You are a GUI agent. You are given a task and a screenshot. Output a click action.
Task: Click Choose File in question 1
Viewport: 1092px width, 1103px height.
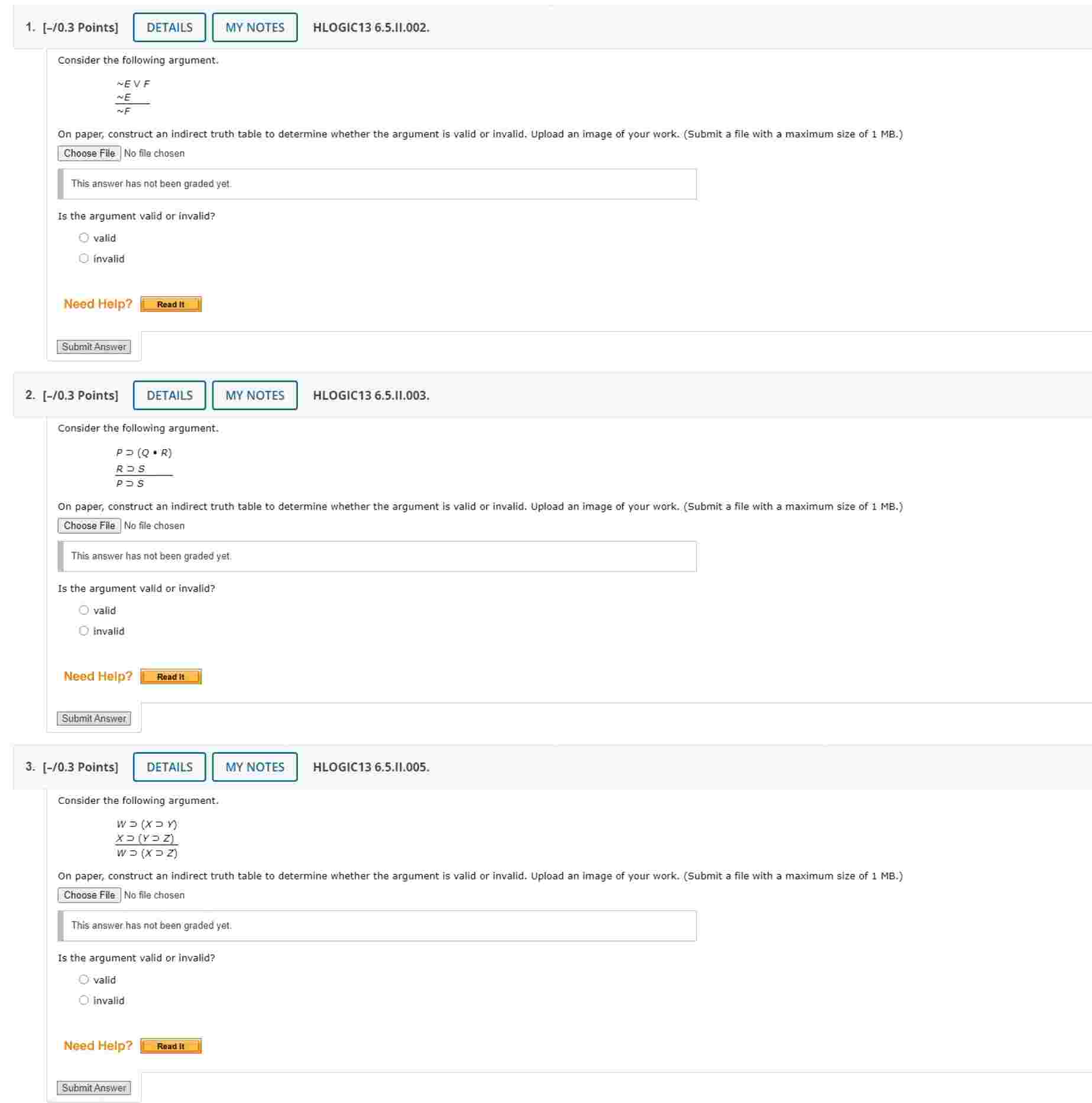89,154
